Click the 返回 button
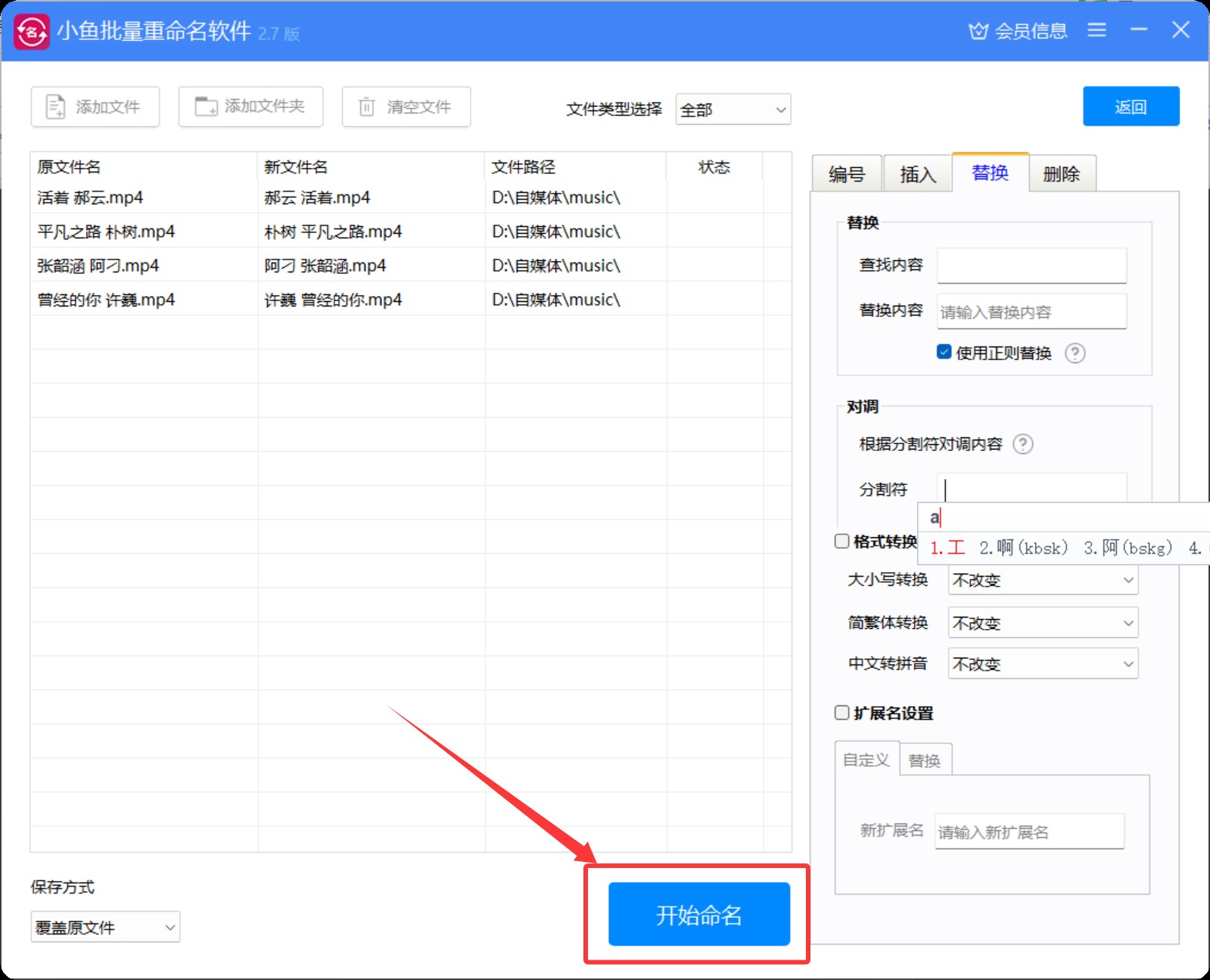 1131,107
